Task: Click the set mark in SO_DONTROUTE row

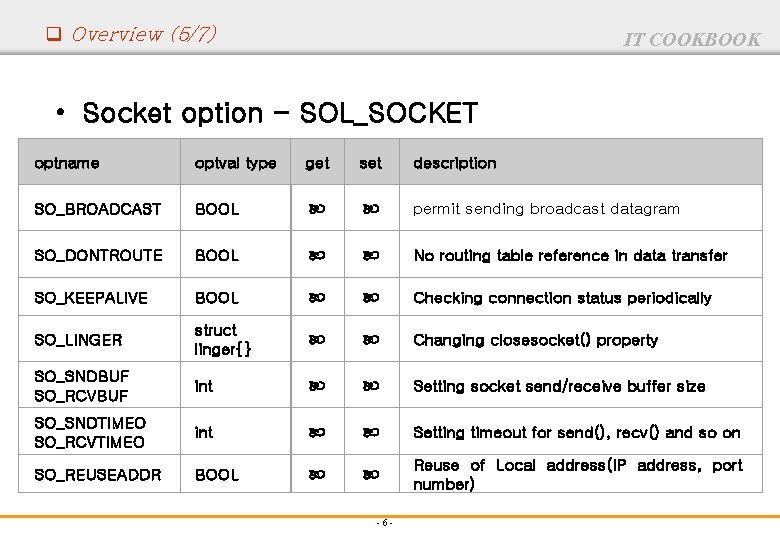Action: [x=371, y=256]
